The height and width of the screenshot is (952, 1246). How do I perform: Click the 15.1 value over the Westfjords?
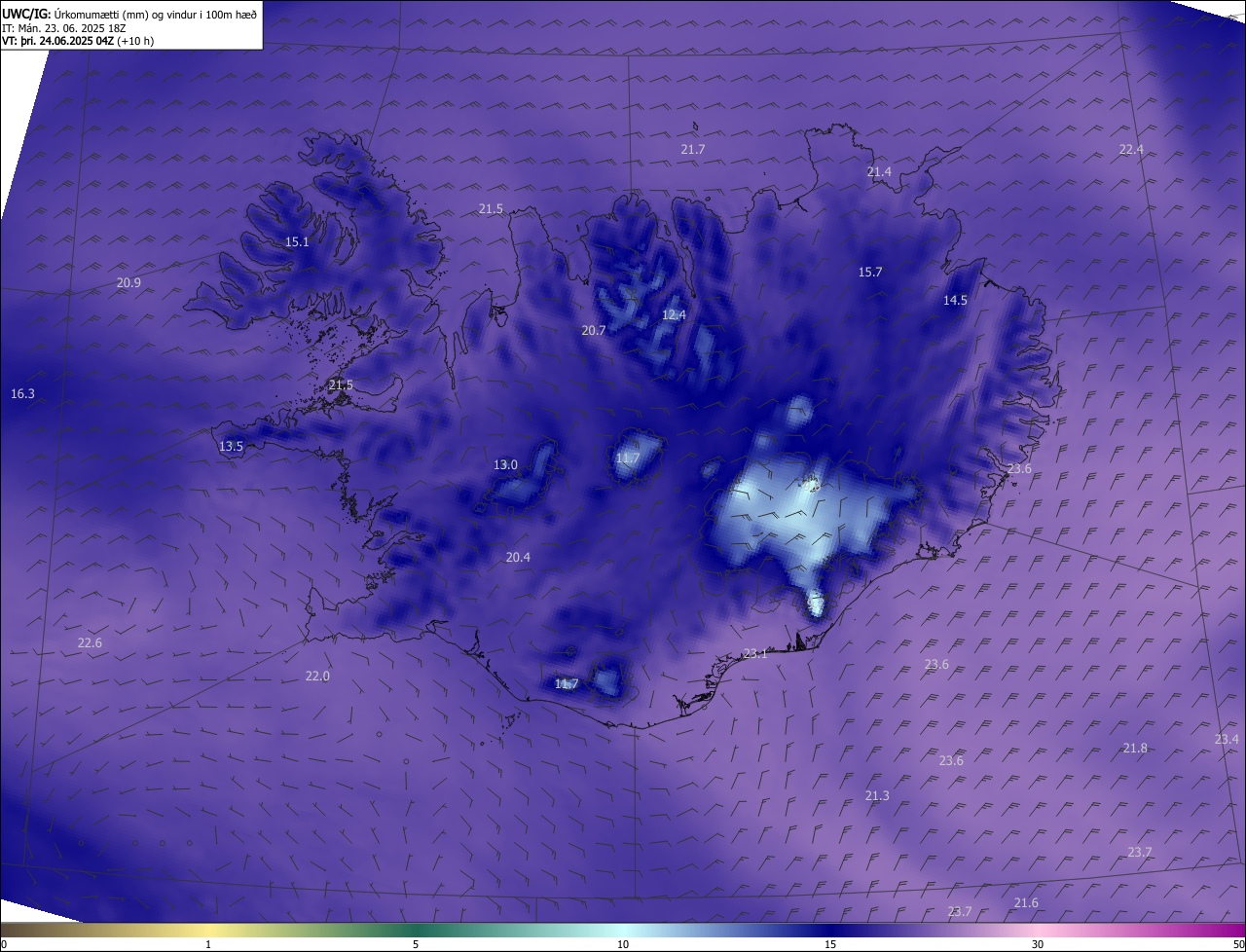point(297,241)
